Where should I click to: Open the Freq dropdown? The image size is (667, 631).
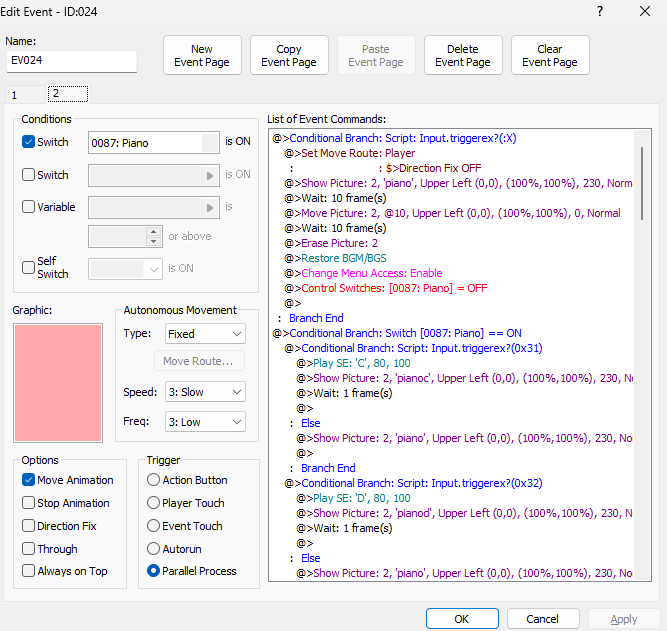click(205, 422)
